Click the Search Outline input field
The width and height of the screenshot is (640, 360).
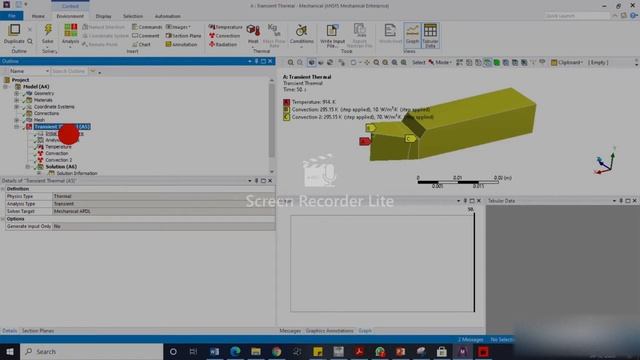[69, 71]
